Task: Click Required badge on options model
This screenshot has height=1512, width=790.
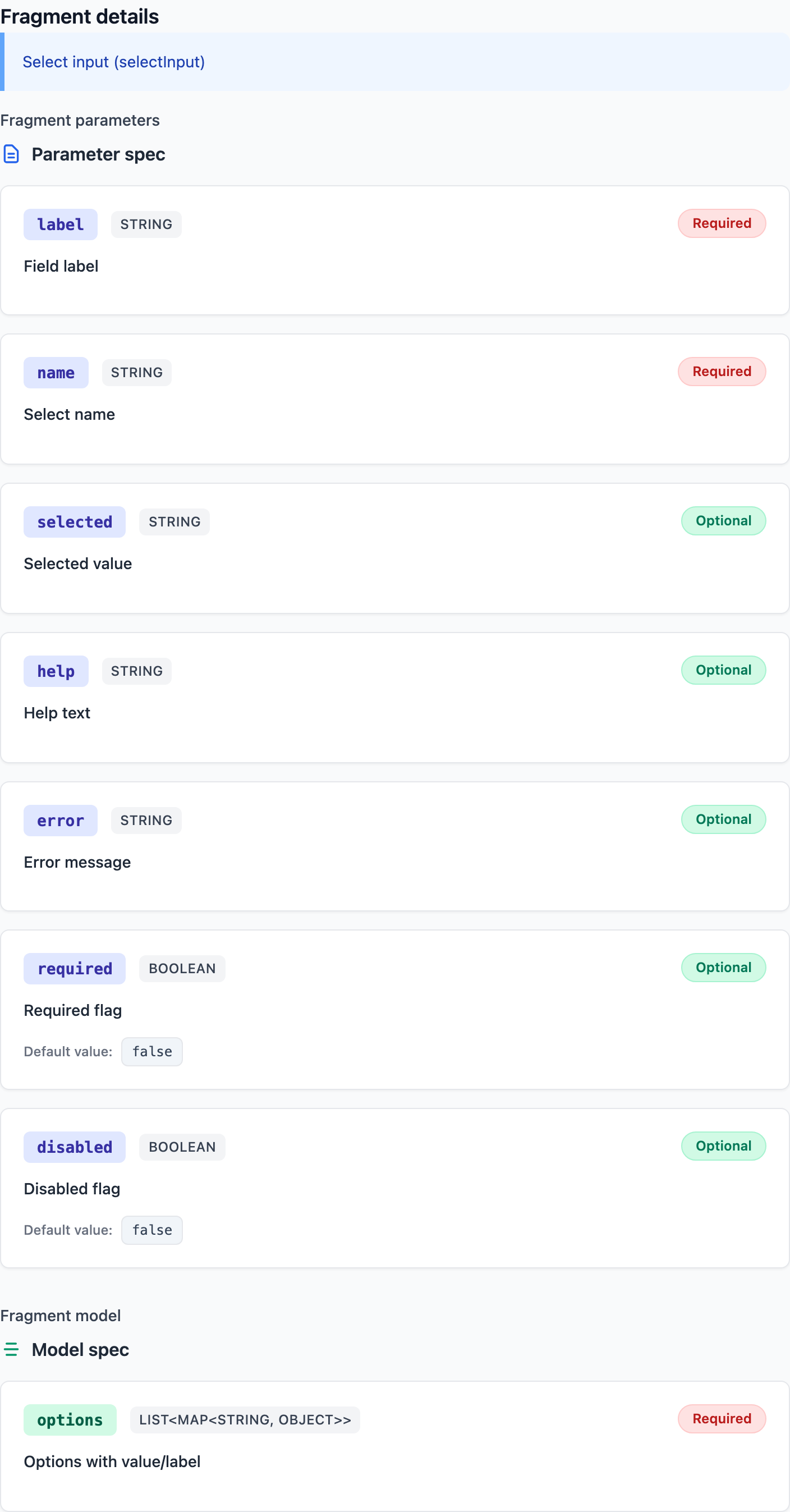Action: [722, 1419]
